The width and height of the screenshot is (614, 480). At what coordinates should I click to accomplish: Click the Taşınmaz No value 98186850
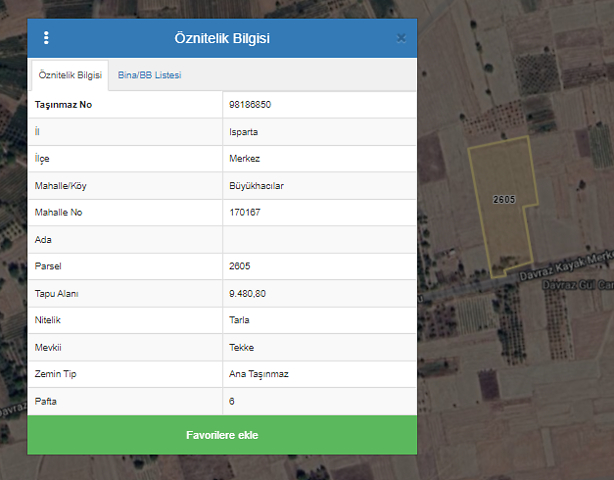(x=250, y=104)
